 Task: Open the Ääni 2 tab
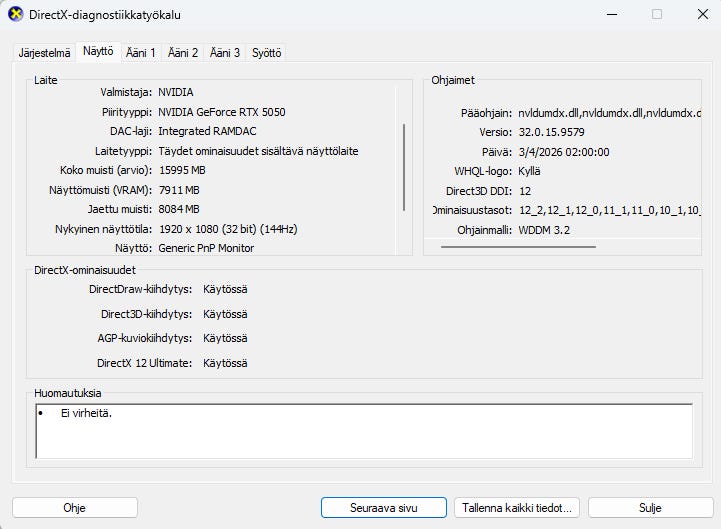point(183,53)
